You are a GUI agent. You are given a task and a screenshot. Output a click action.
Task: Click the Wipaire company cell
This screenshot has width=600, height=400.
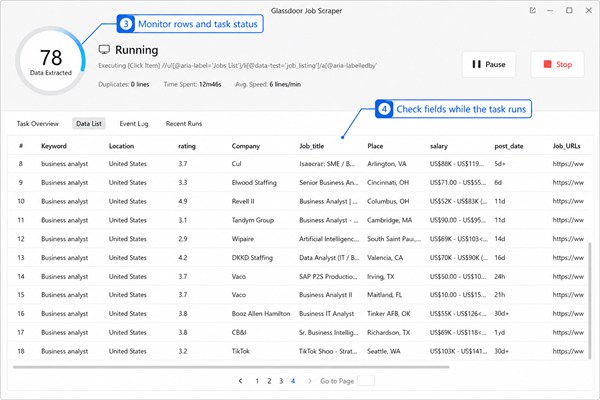[x=243, y=239]
